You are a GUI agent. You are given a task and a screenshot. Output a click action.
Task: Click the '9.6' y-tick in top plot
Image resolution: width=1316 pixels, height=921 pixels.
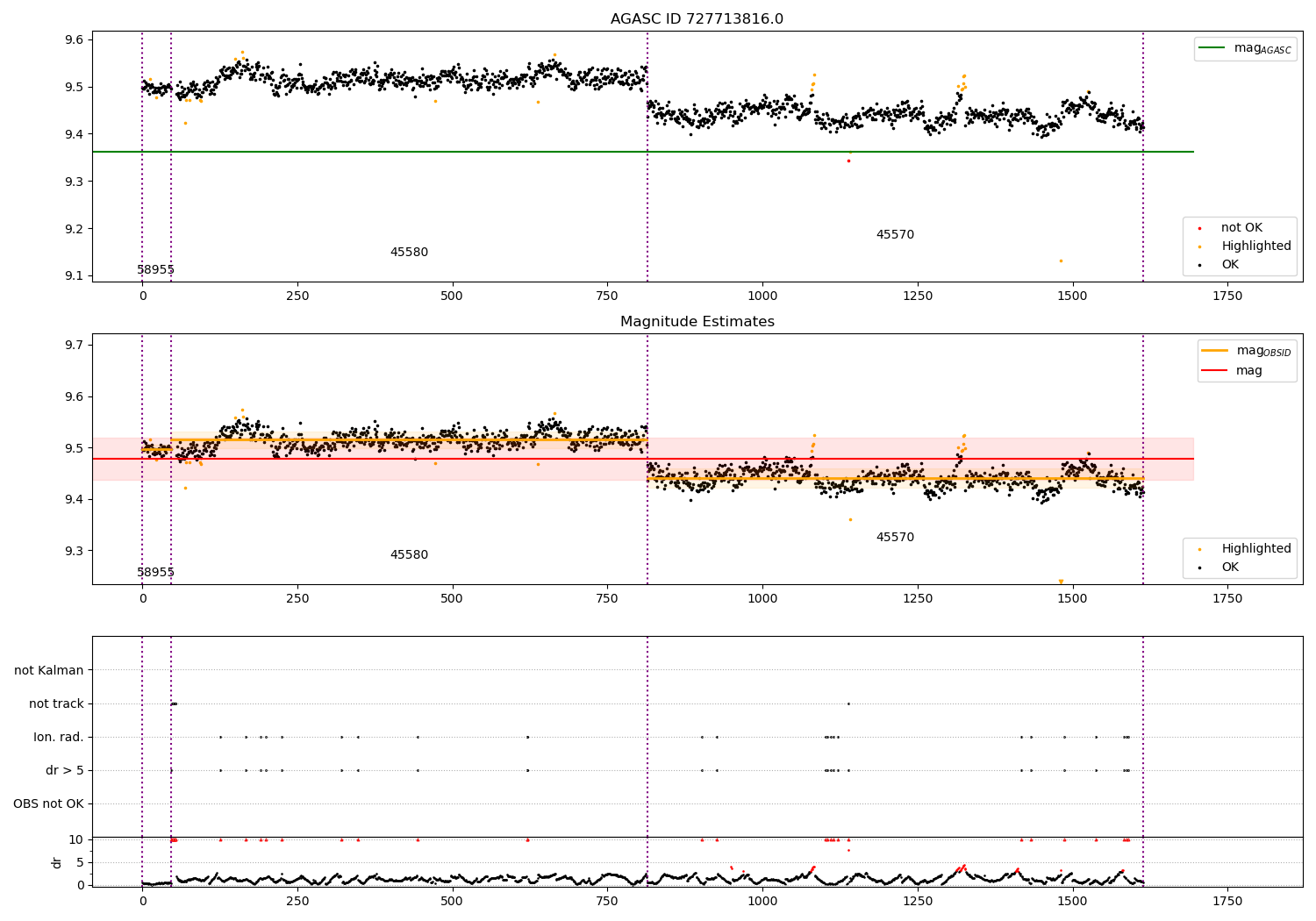click(74, 40)
